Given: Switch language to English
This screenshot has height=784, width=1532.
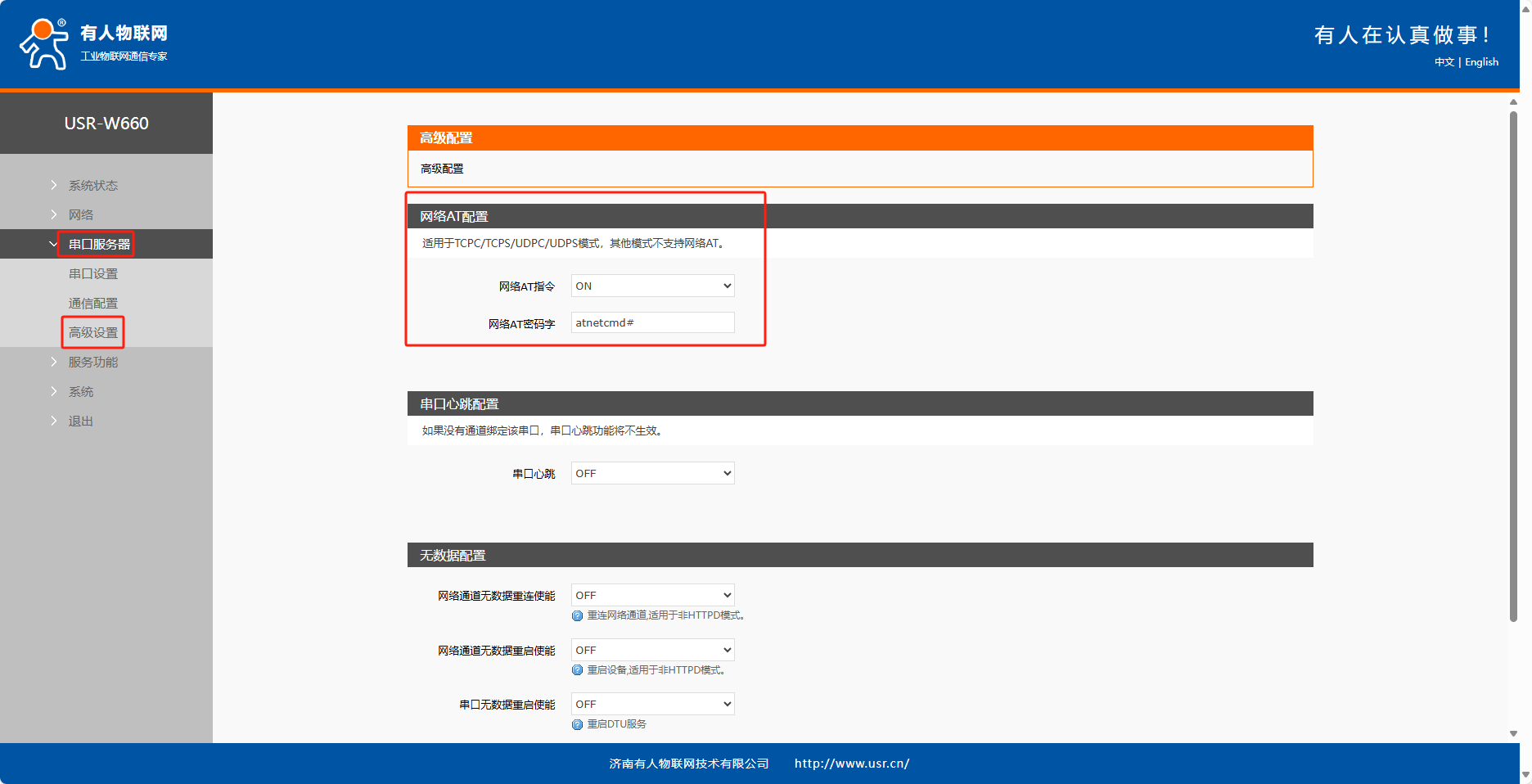Looking at the screenshot, I should pyautogui.click(x=1481, y=62).
